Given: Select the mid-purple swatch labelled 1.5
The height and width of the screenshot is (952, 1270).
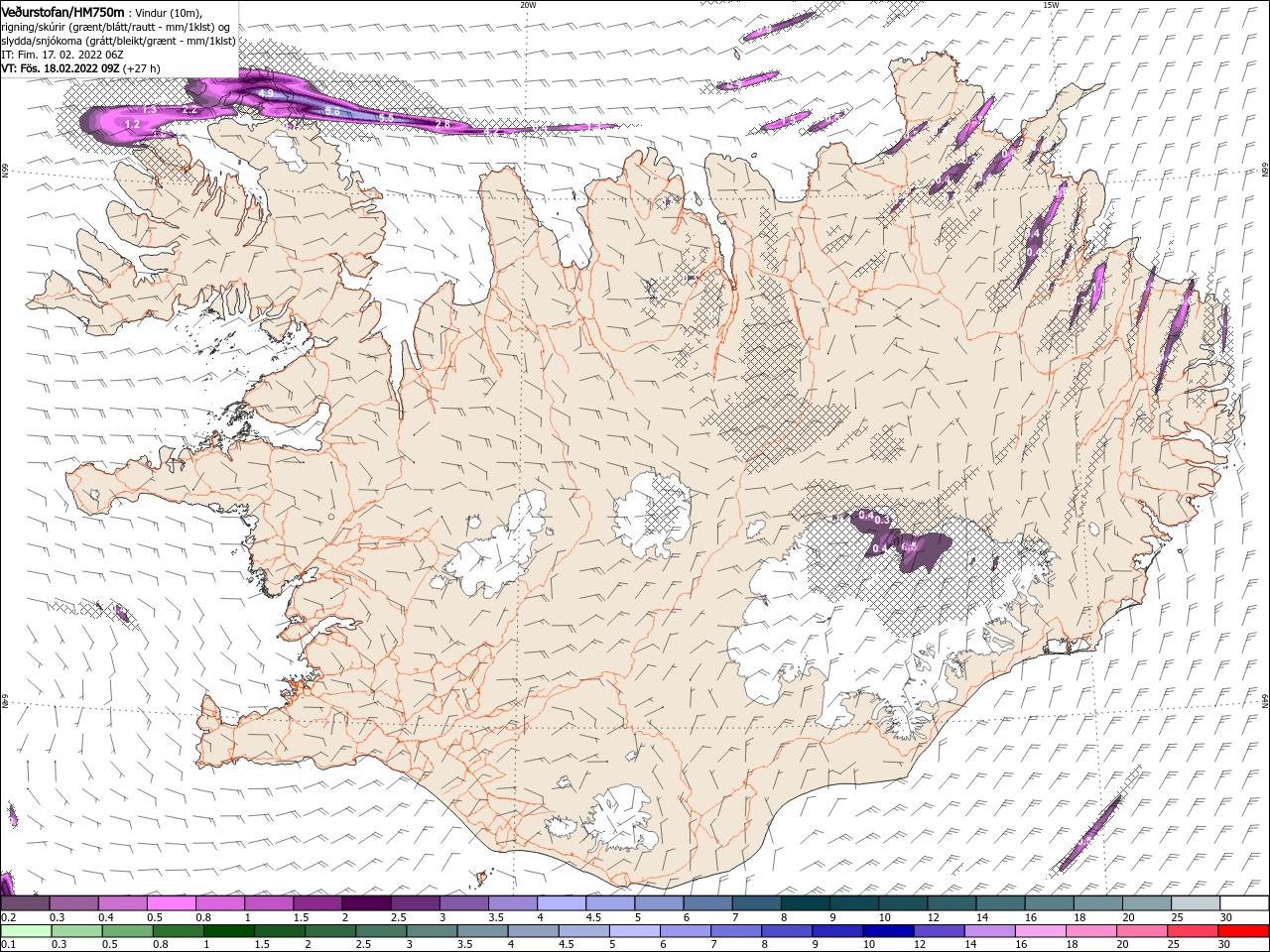Looking at the screenshot, I should click(x=317, y=903).
